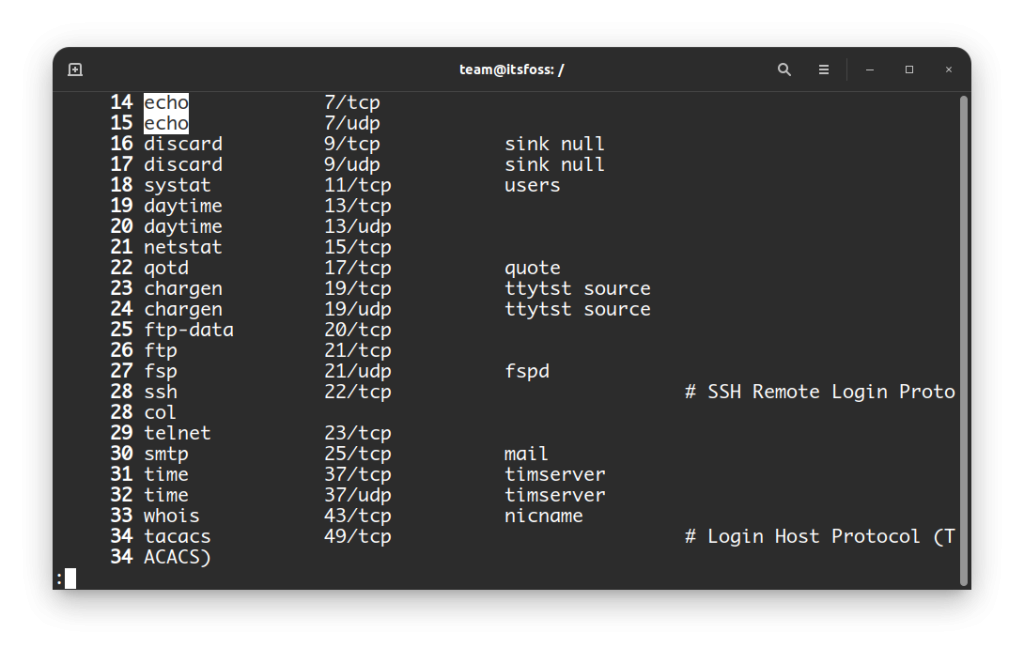Click 23/tcp port value

click(358, 433)
